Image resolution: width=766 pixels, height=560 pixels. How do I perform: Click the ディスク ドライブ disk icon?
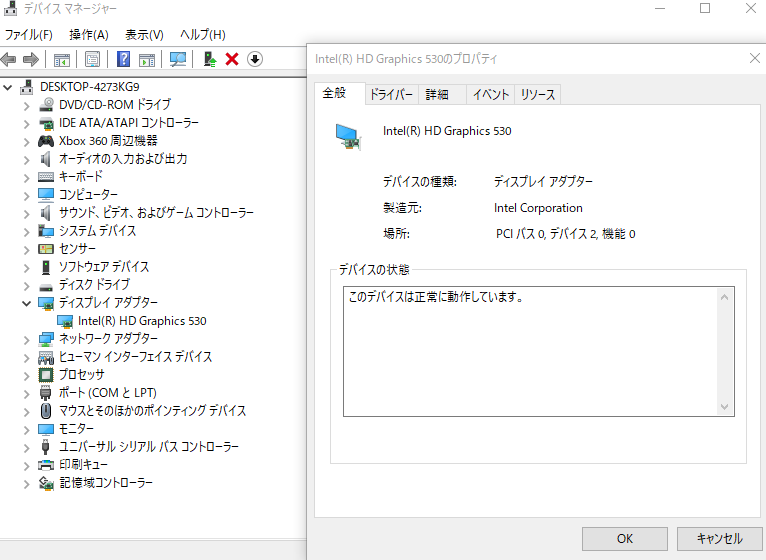point(46,287)
